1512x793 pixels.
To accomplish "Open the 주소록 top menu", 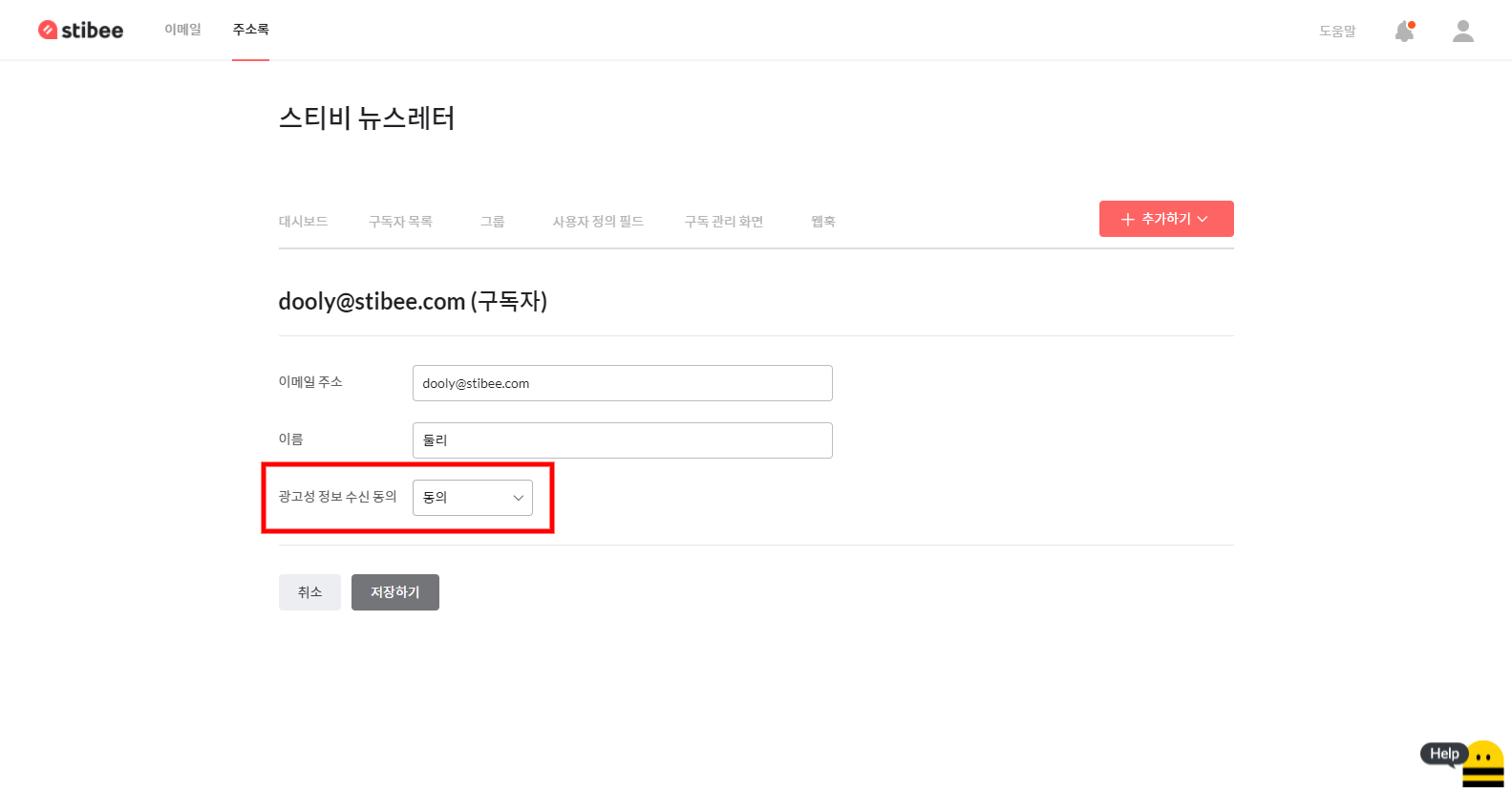I will (x=250, y=30).
